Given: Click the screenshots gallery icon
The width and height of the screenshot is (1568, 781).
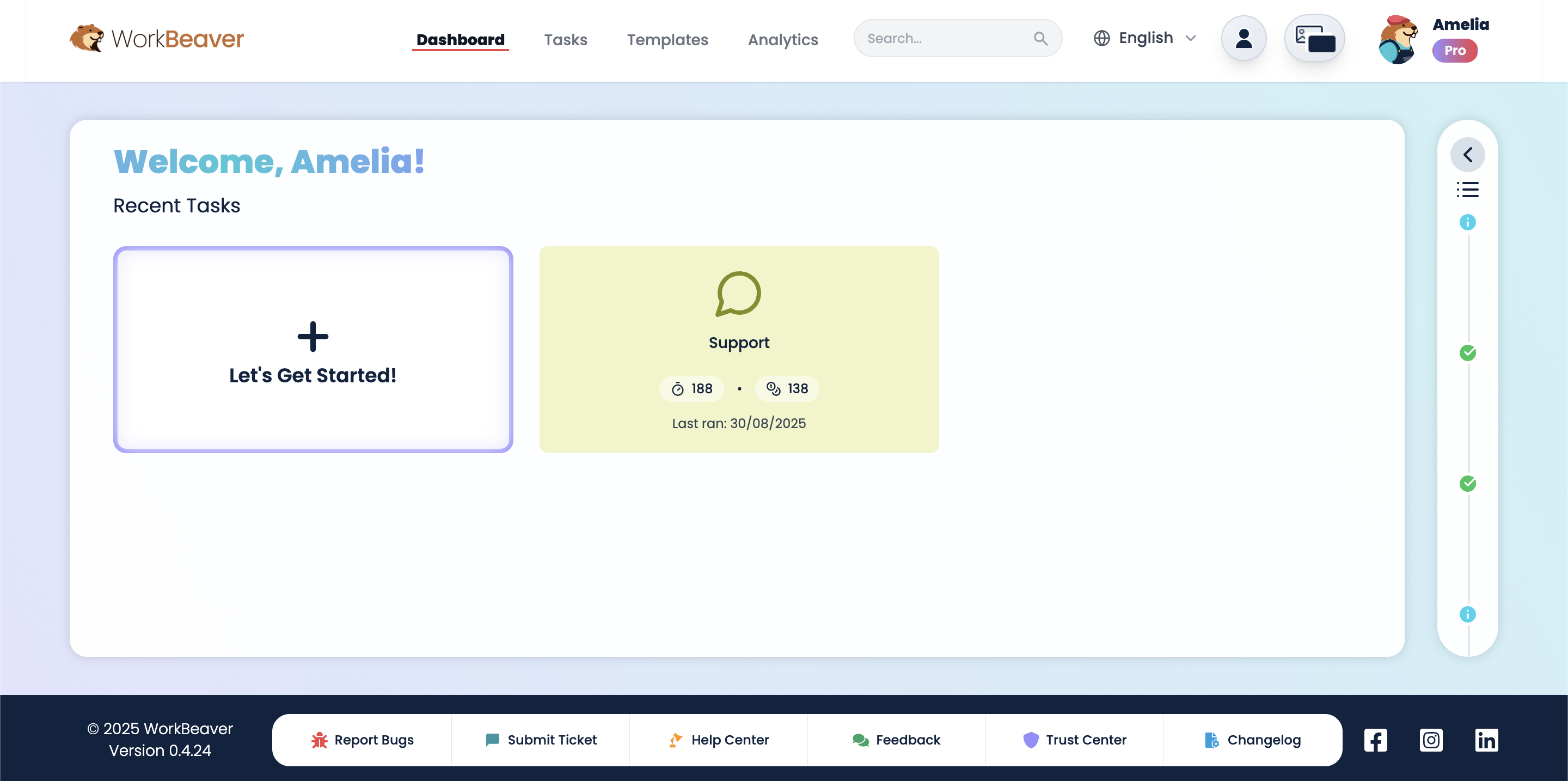Looking at the screenshot, I should point(1315,38).
